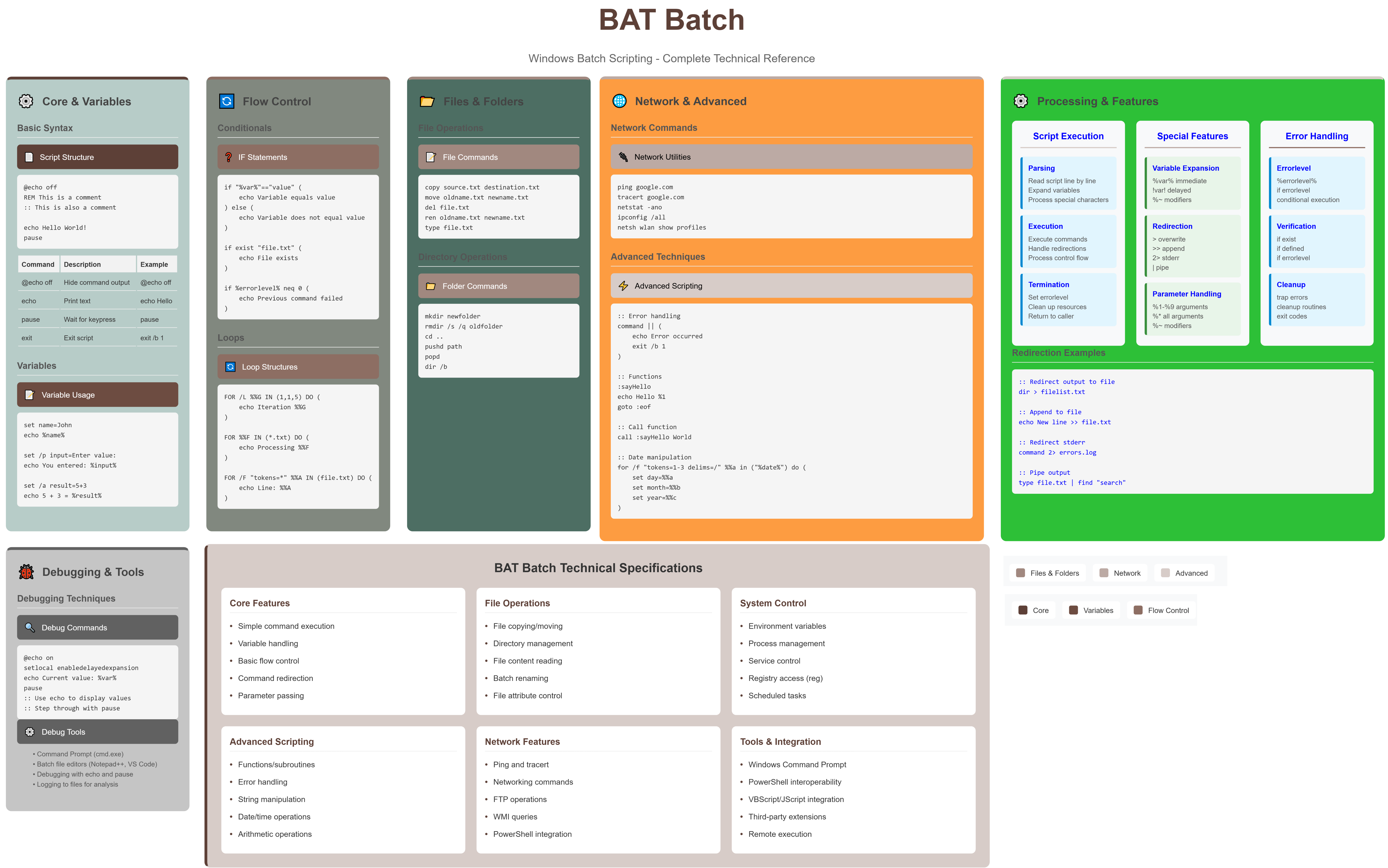Click the magnifier icon in Debug Commands header
This screenshot has height=868, width=1388.
click(29, 628)
